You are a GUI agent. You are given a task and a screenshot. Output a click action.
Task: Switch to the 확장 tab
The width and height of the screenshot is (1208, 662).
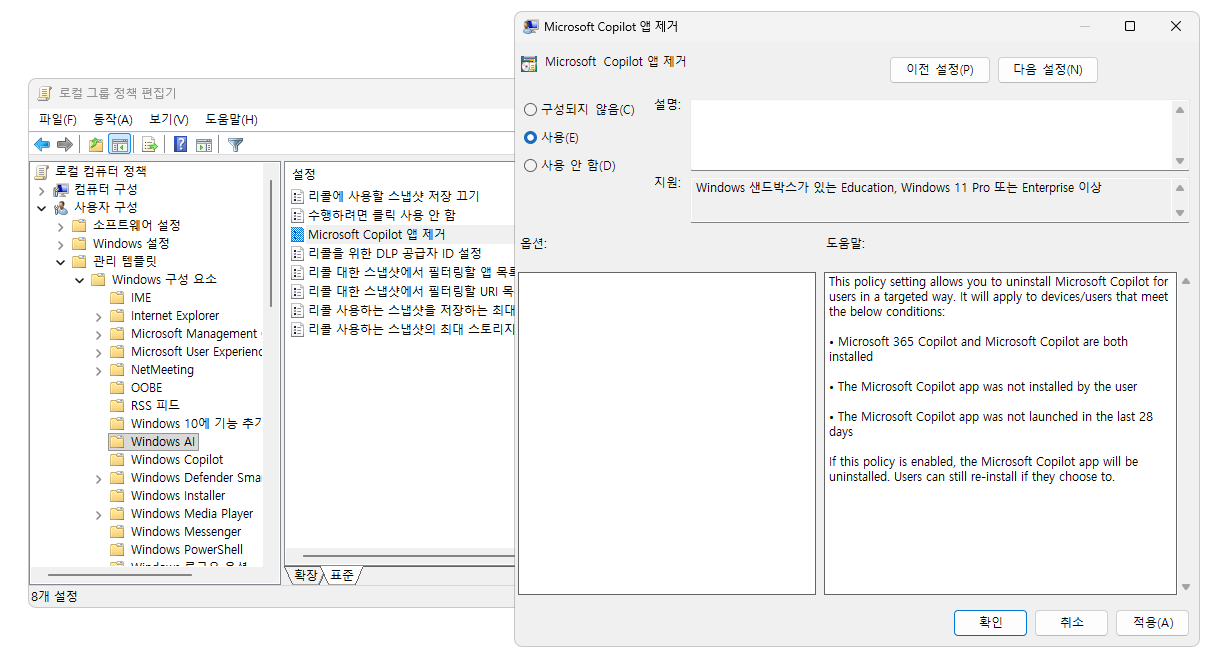point(306,575)
